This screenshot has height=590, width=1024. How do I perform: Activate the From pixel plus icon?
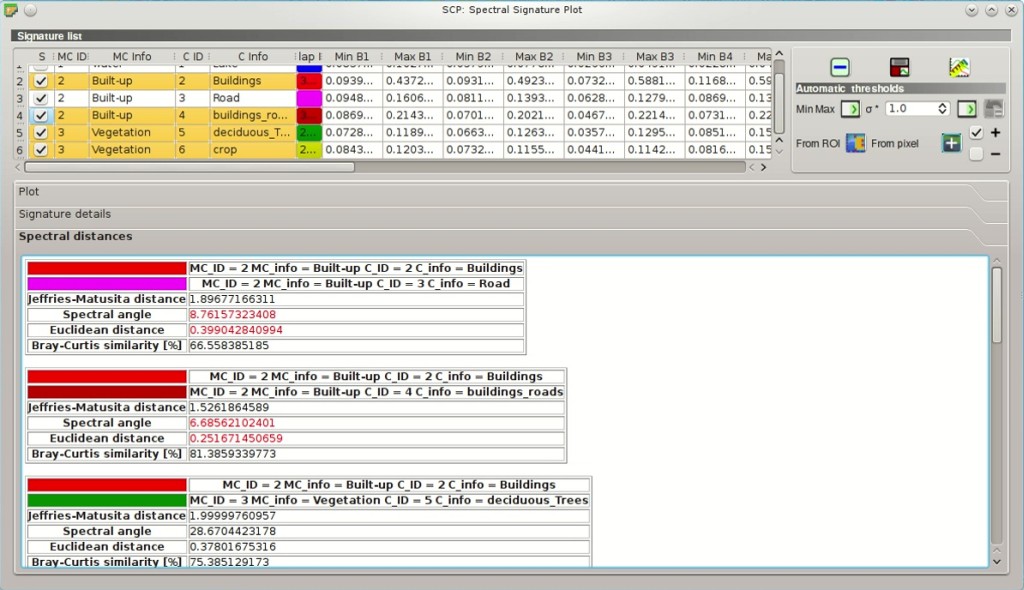(952, 143)
